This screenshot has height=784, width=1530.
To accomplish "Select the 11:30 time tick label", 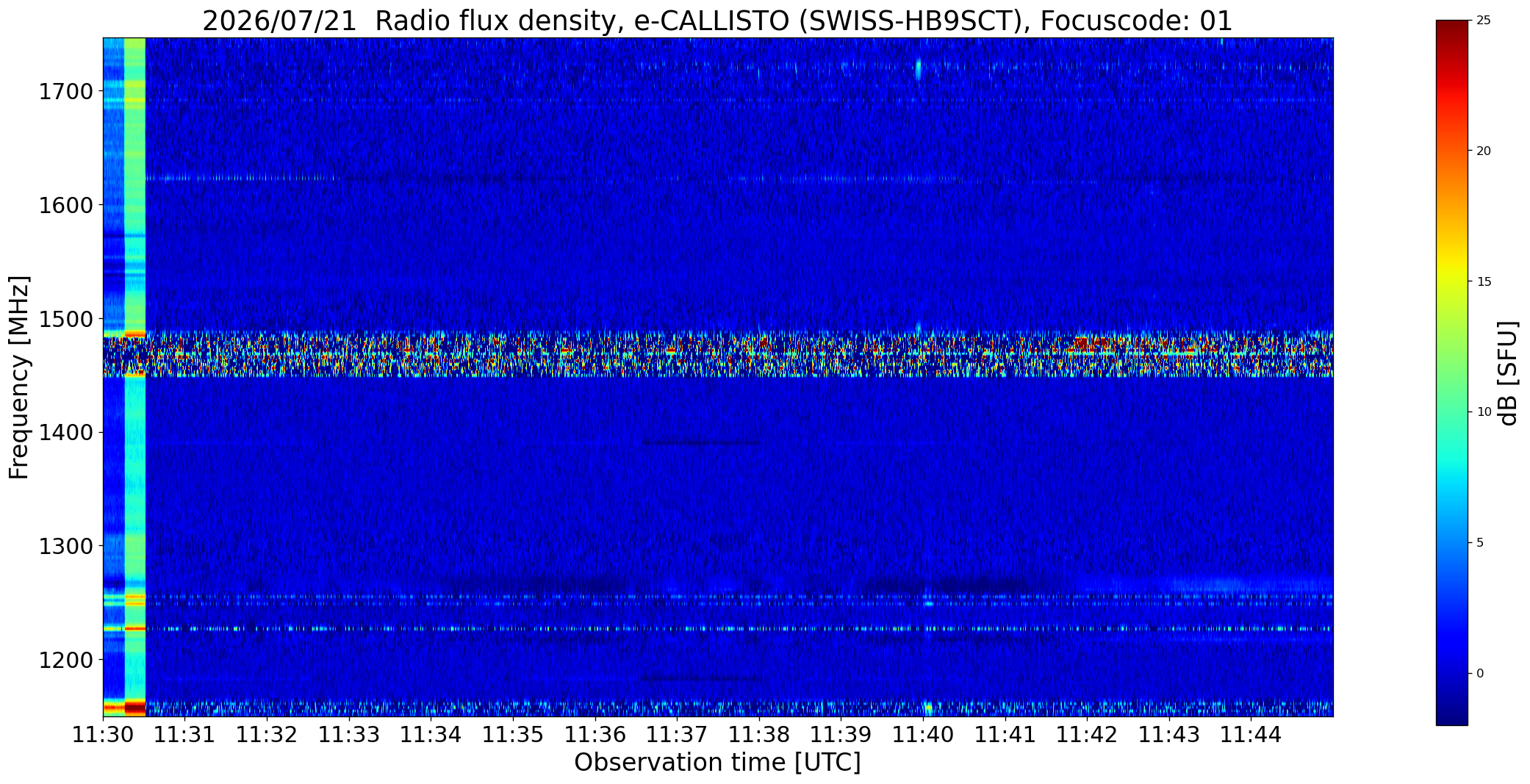I will 103,734.
